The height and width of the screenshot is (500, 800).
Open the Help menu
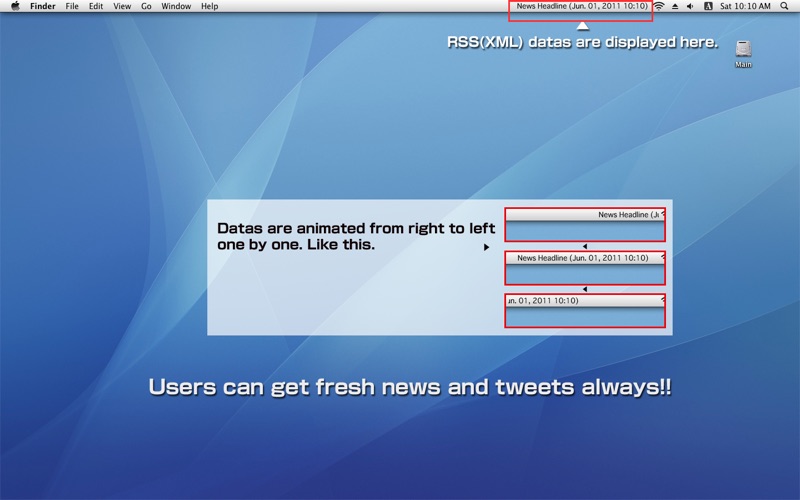tap(210, 6)
